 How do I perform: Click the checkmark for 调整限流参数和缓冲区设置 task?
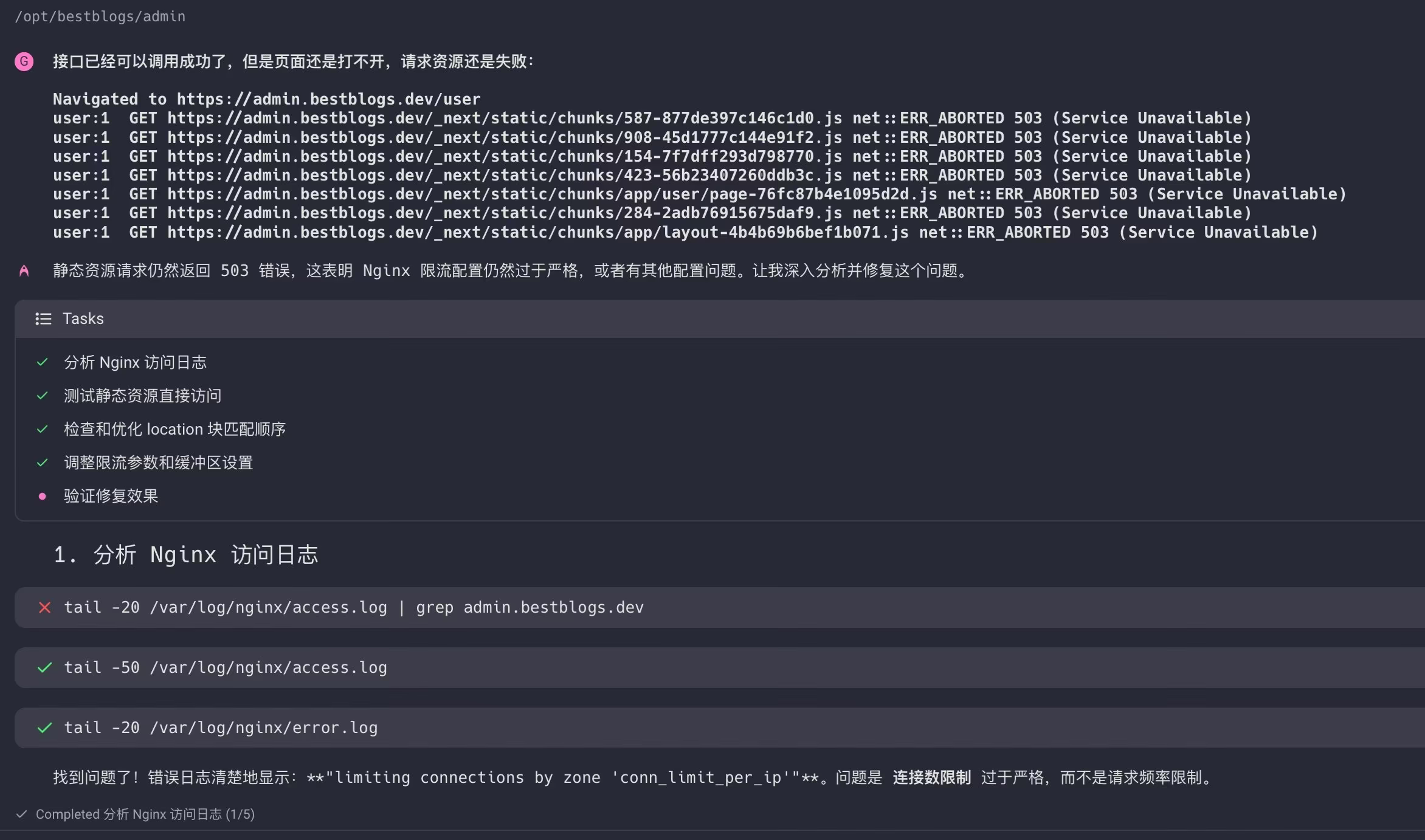click(x=42, y=463)
